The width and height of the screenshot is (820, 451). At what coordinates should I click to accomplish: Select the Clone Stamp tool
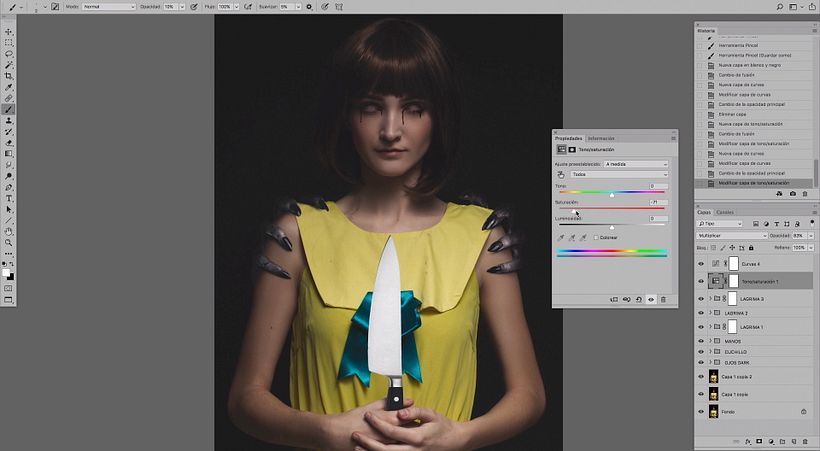pyautogui.click(x=8, y=120)
